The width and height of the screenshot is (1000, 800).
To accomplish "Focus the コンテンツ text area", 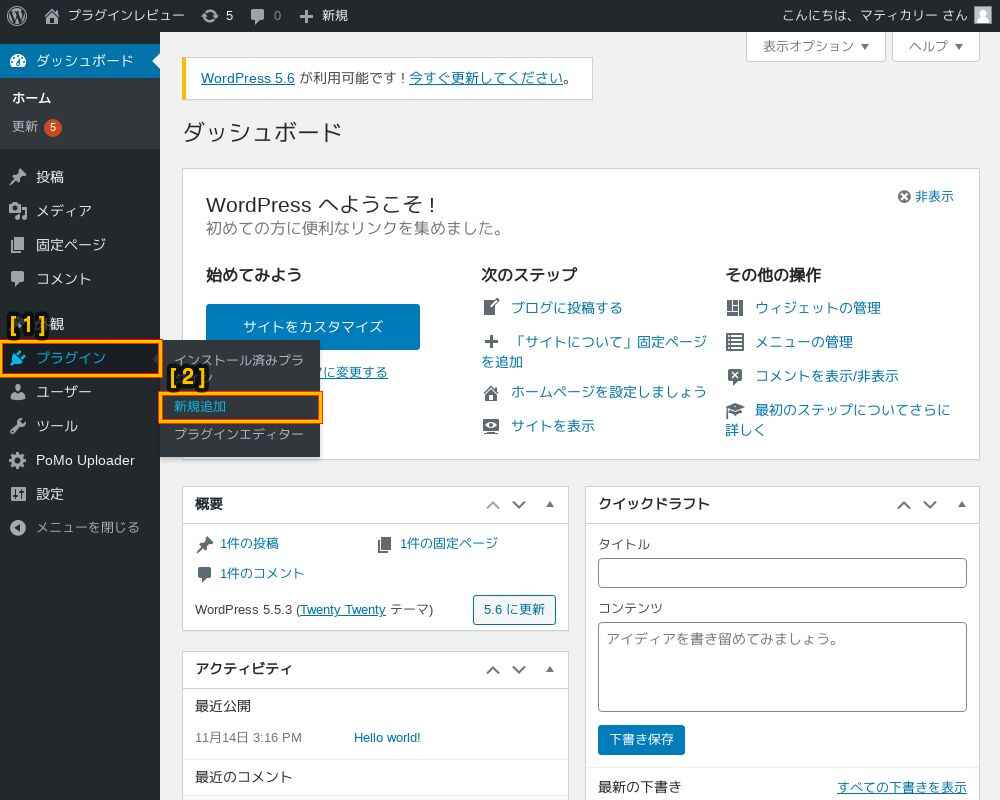I will click(782, 667).
